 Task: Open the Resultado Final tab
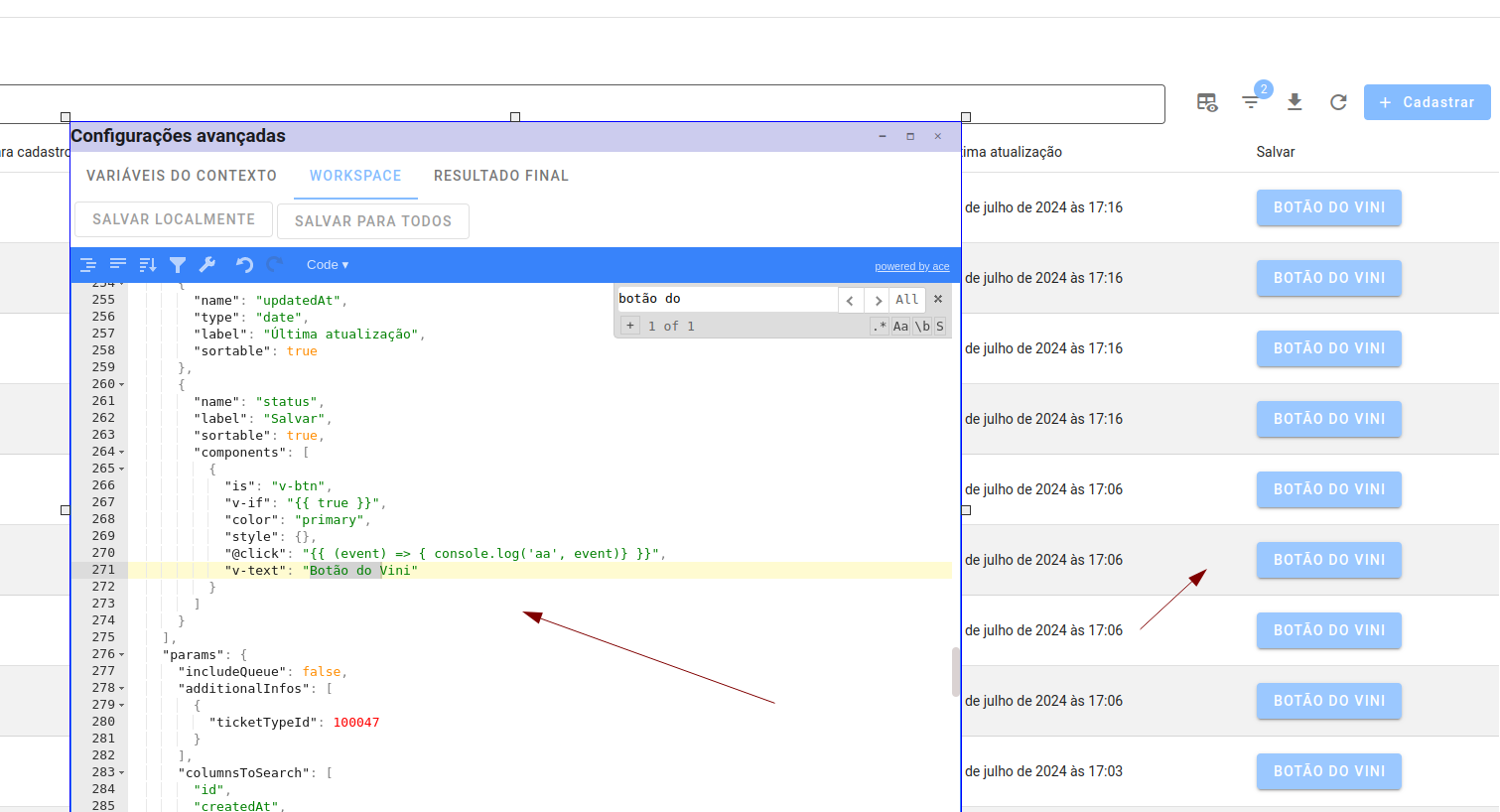[501, 176]
